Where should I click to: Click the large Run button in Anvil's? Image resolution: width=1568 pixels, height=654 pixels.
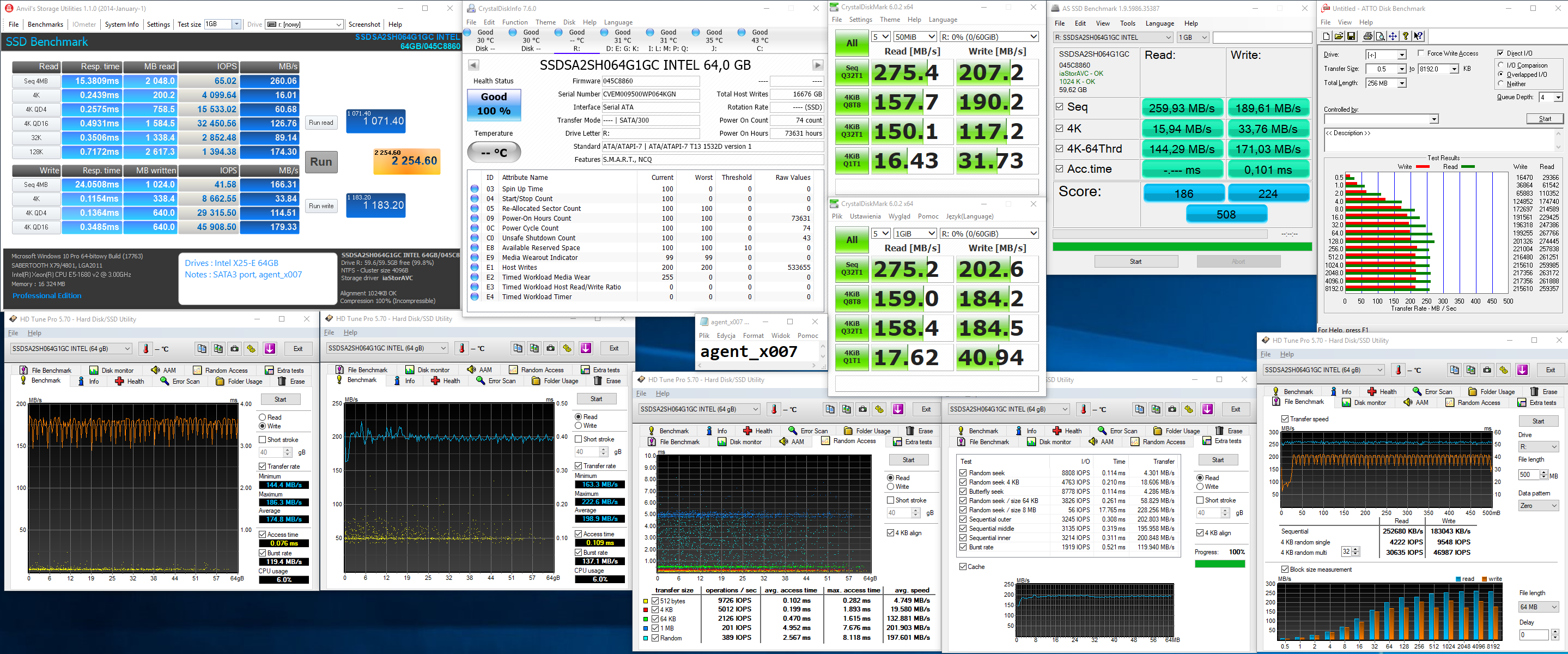pos(321,162)
